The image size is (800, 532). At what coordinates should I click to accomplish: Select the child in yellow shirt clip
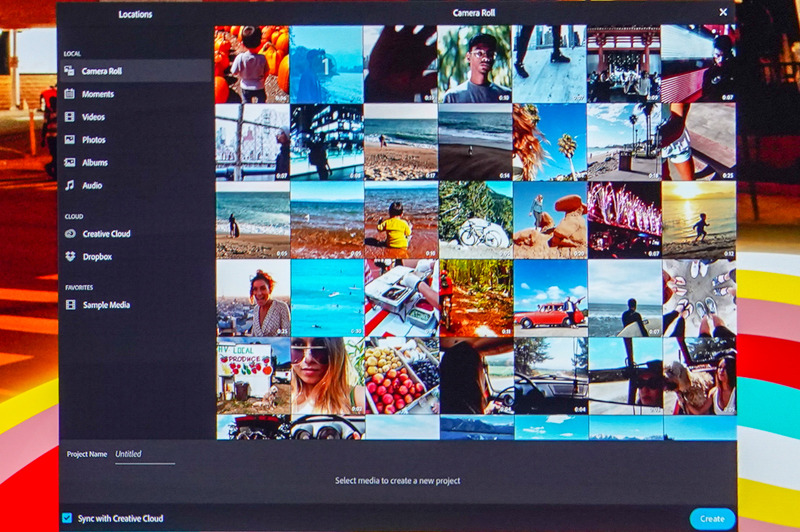click(401, 220)
